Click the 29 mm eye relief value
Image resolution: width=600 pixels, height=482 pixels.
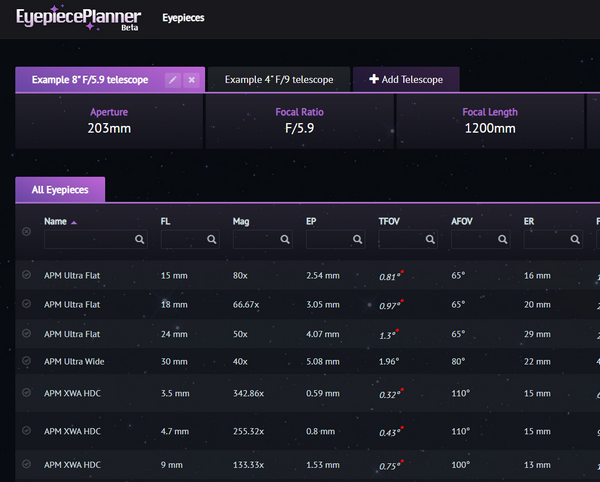537,334
